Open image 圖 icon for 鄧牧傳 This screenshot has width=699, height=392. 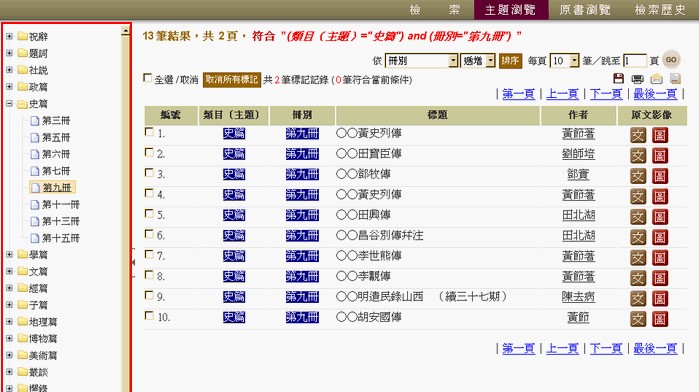click(660, 176)
